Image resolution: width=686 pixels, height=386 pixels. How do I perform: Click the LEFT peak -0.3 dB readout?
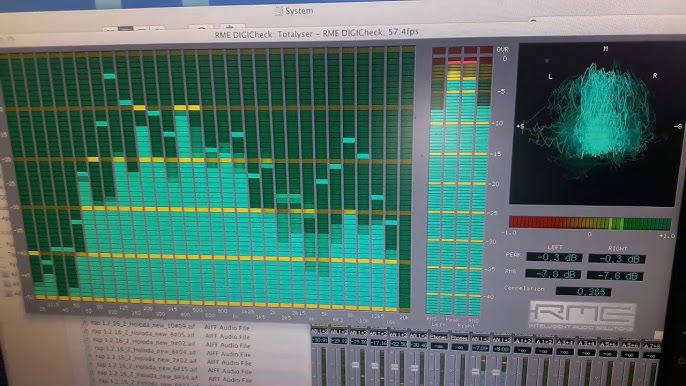point(554,257)
